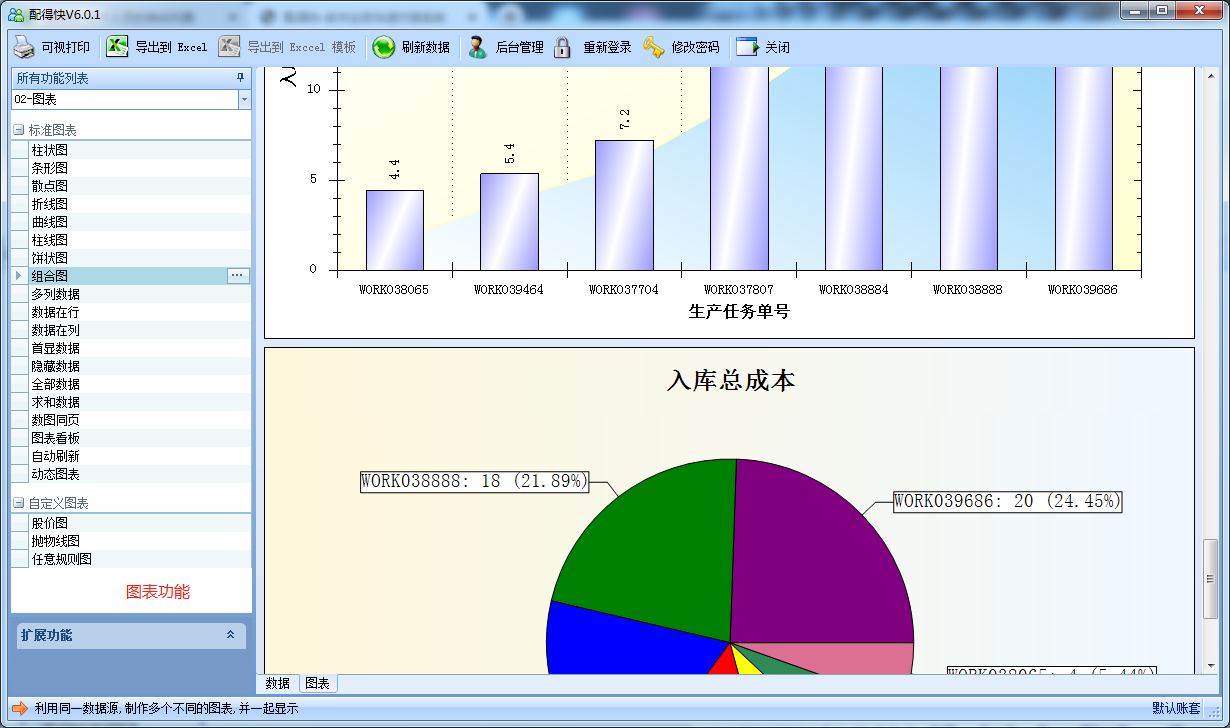Click the WORK038888: 18 (21.89%) pie label

[475, 481]
